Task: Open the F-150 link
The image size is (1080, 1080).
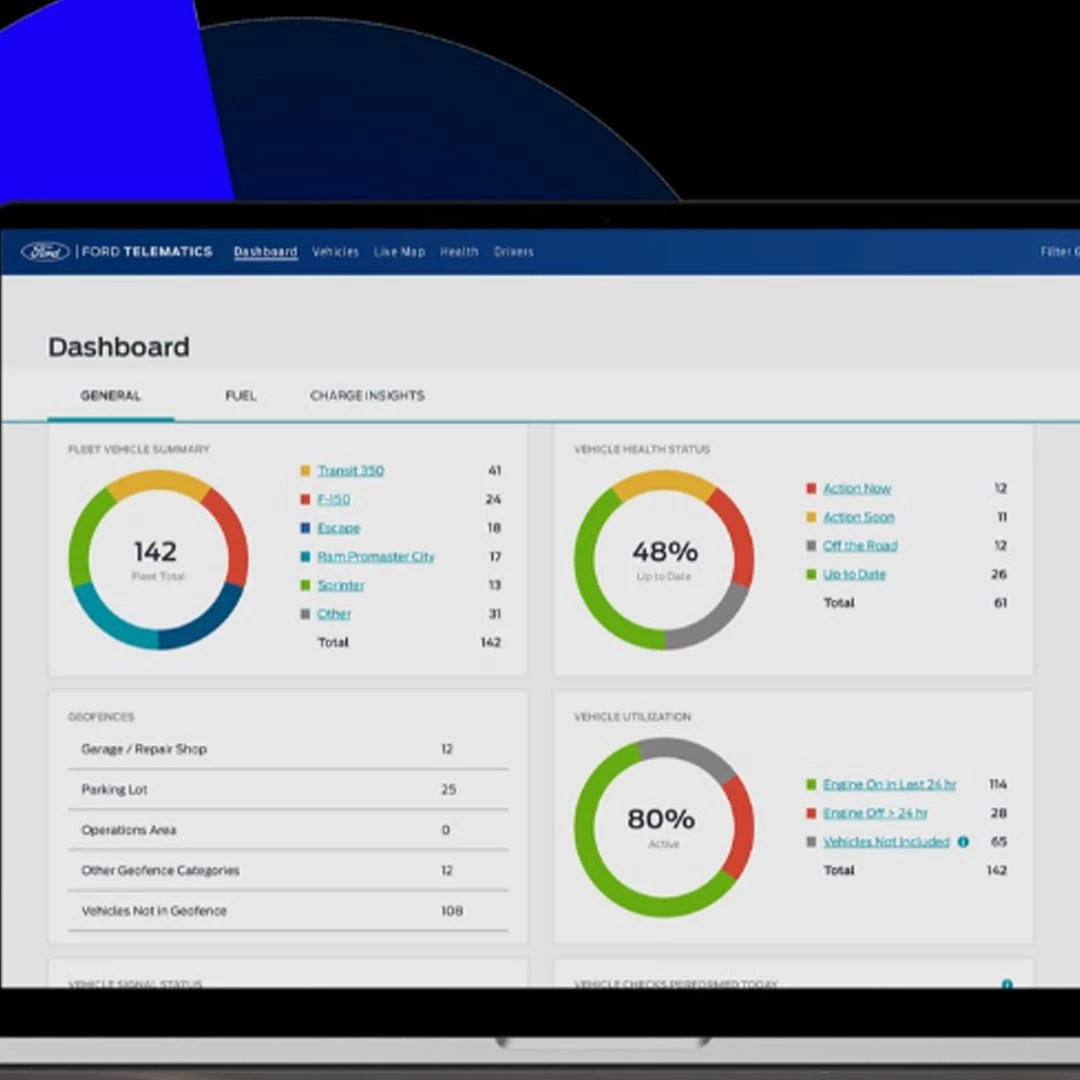Action: tap(333, 499)
